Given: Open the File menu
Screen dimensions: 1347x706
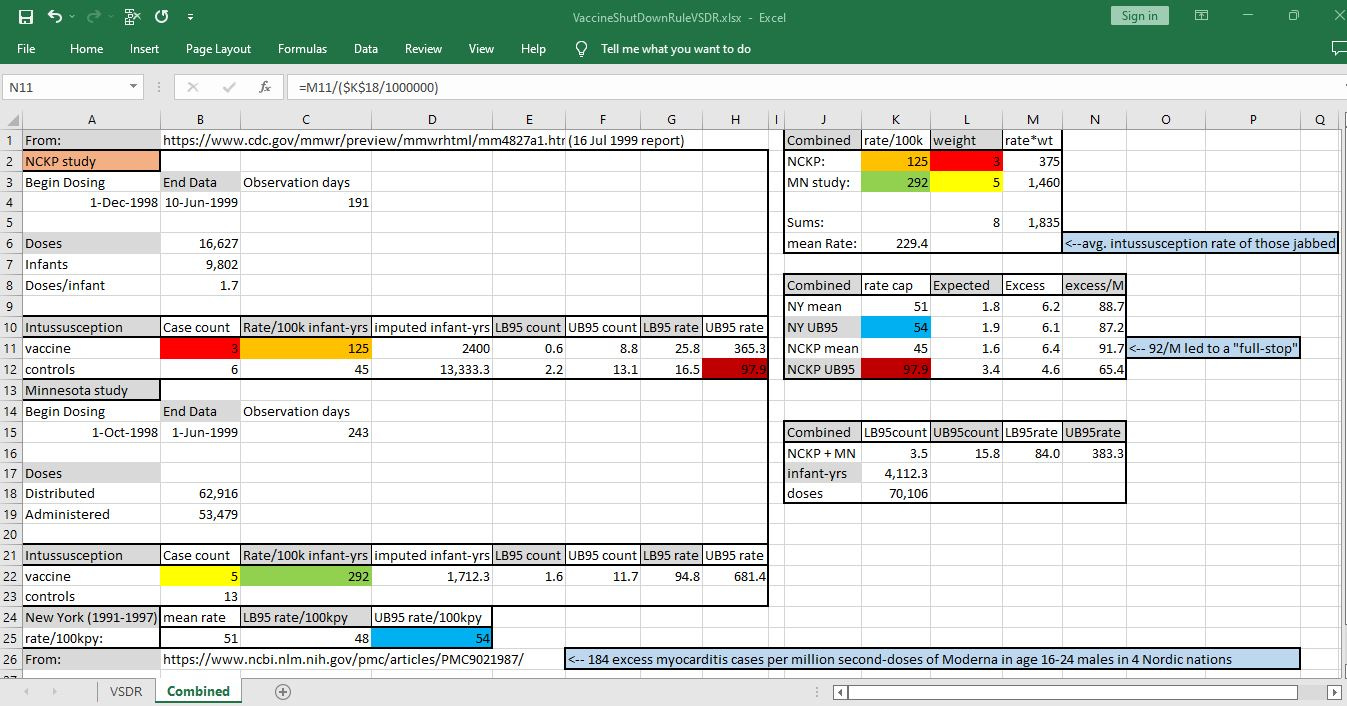Looking at the screenshot, I should coord(26,49).
